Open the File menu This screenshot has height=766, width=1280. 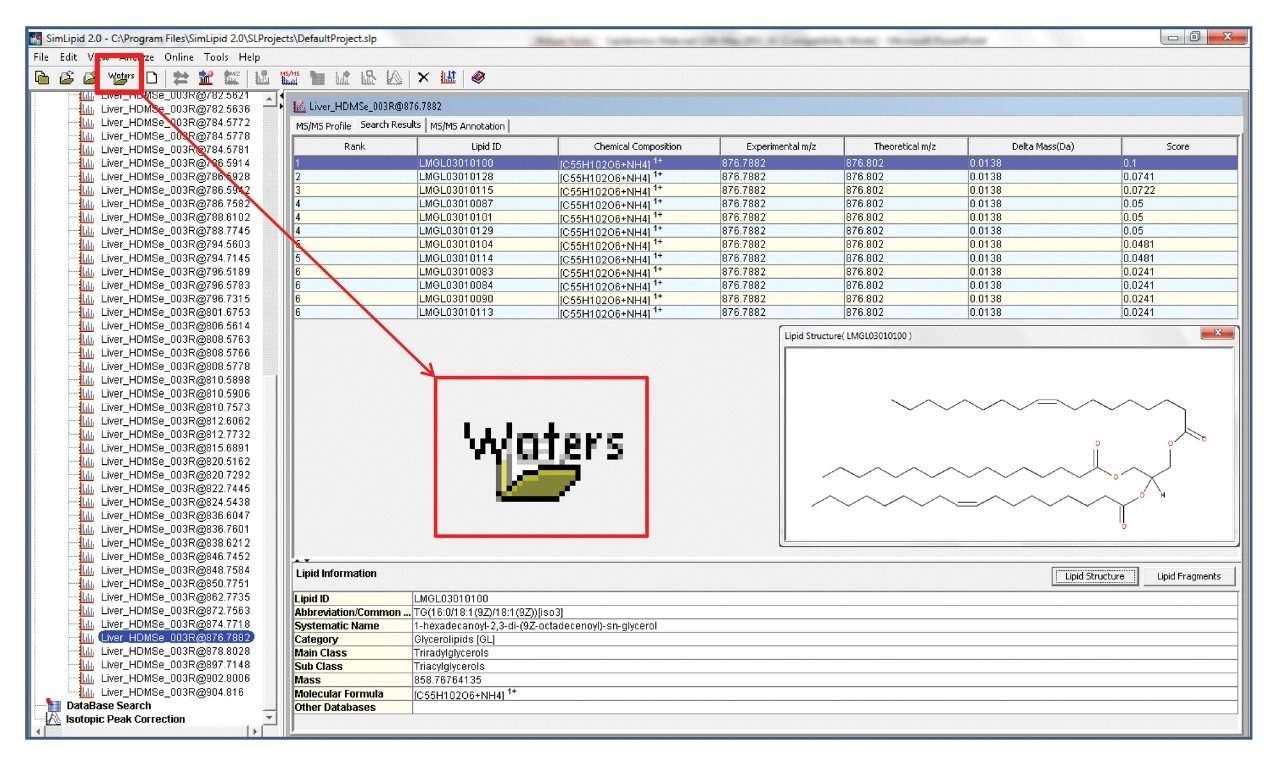(41, 57)
